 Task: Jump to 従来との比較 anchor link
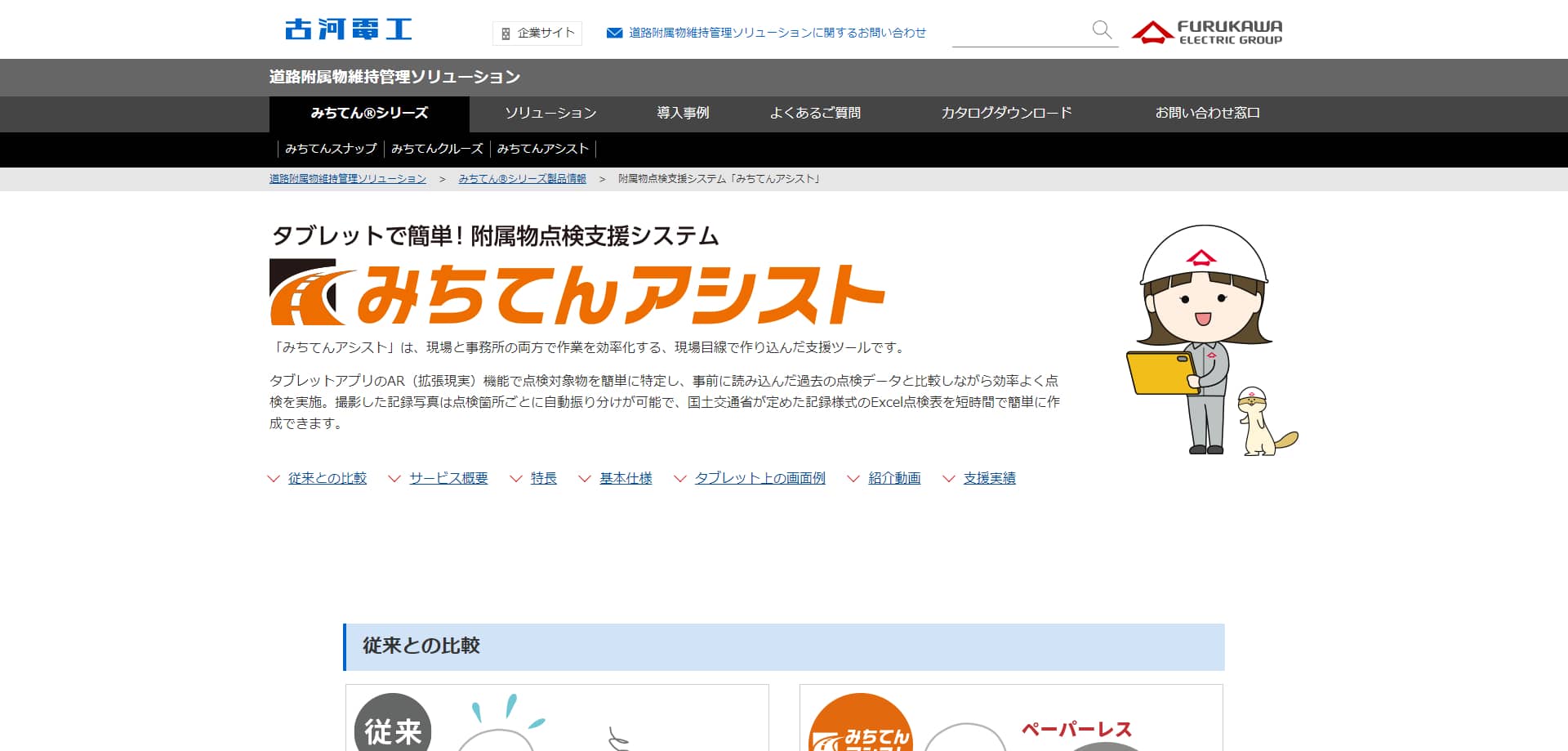click(x=327, y=479)
